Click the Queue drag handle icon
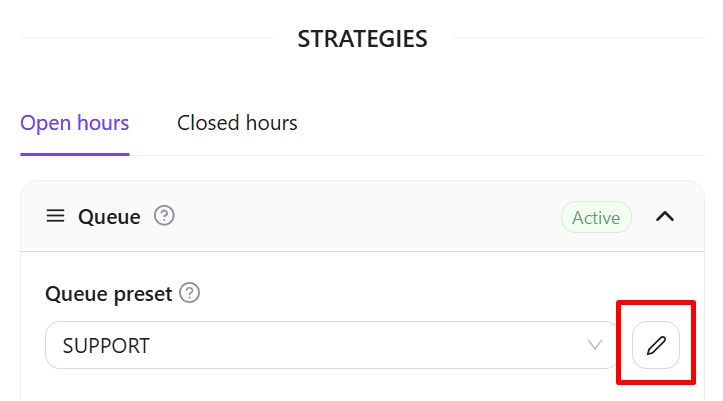The height and width of the screenshot is (401, 723). (x=56, y=216)
